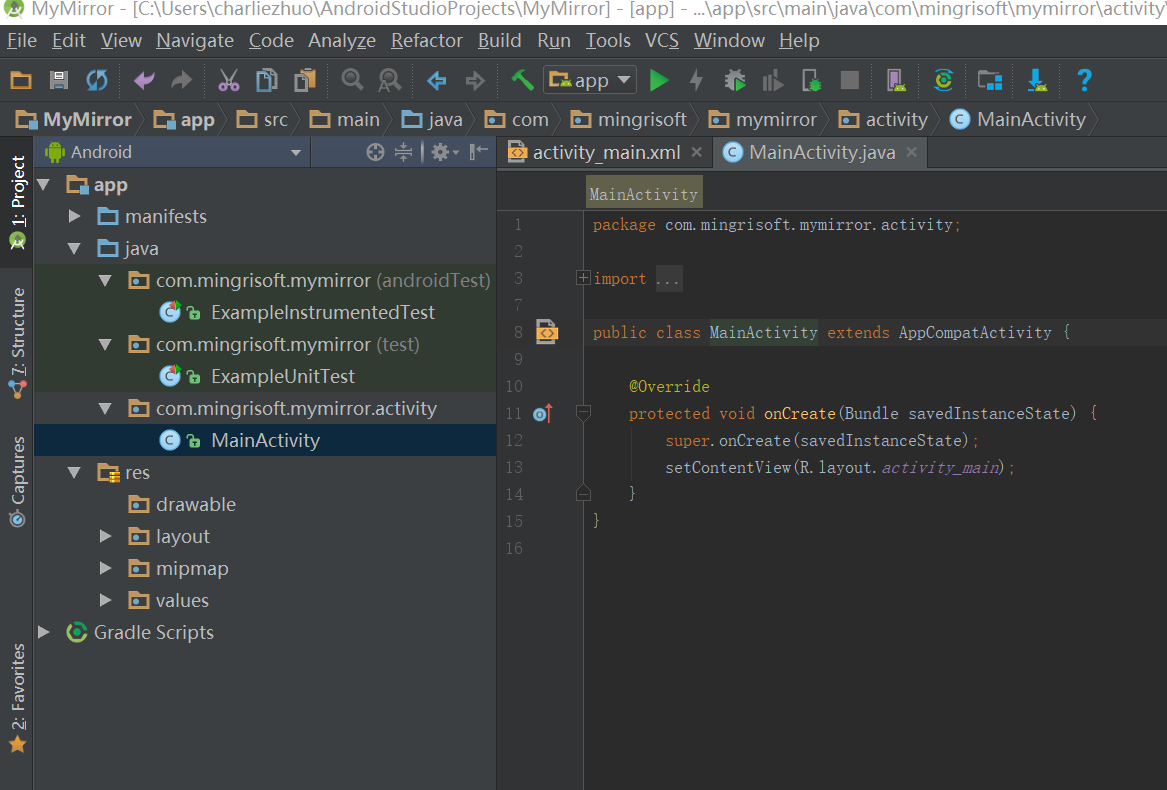Navigate forward with the right arrow
Image resolution: width=1167 pixels, height=790 pixels.
475,80
